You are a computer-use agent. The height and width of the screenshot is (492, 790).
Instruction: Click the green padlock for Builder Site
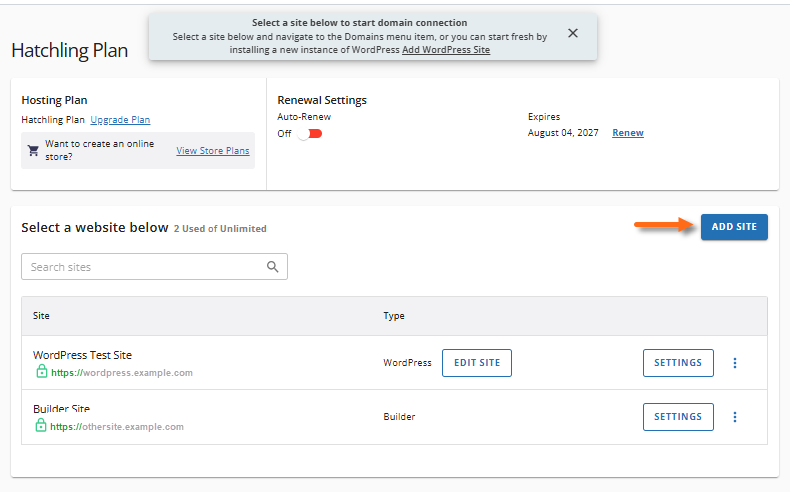pyautogui.click(x=41, y=426)
